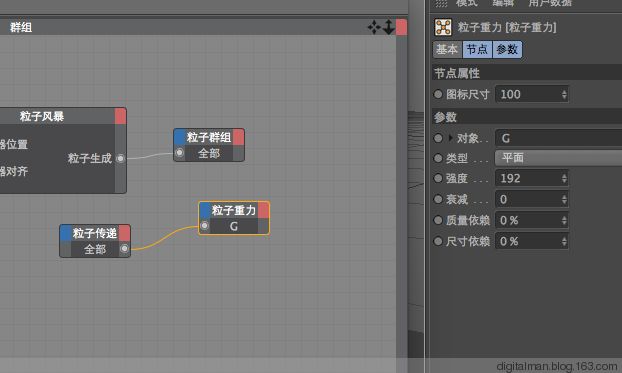
Task: Click the 衰减 value field 0
Action: tap(532, 199)
